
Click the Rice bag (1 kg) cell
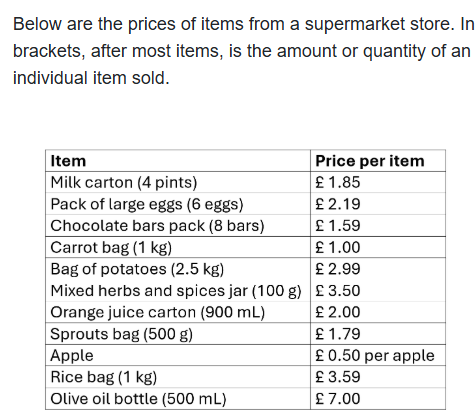178,377
